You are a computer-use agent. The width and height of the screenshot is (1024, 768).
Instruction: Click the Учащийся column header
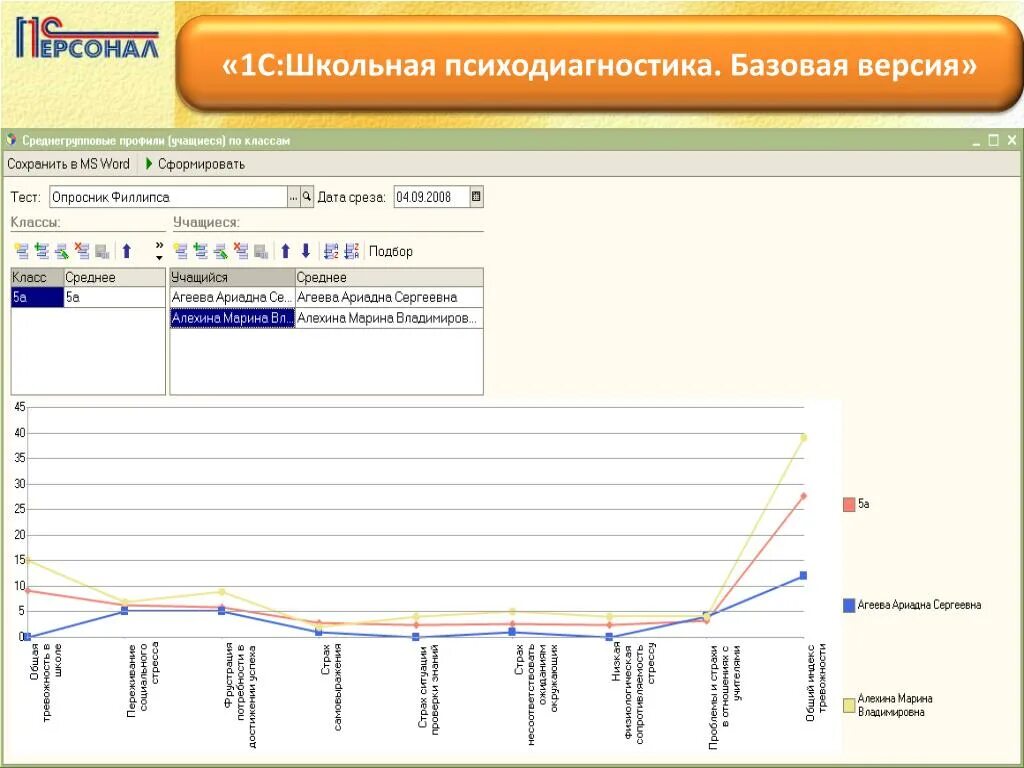point(232,277)
